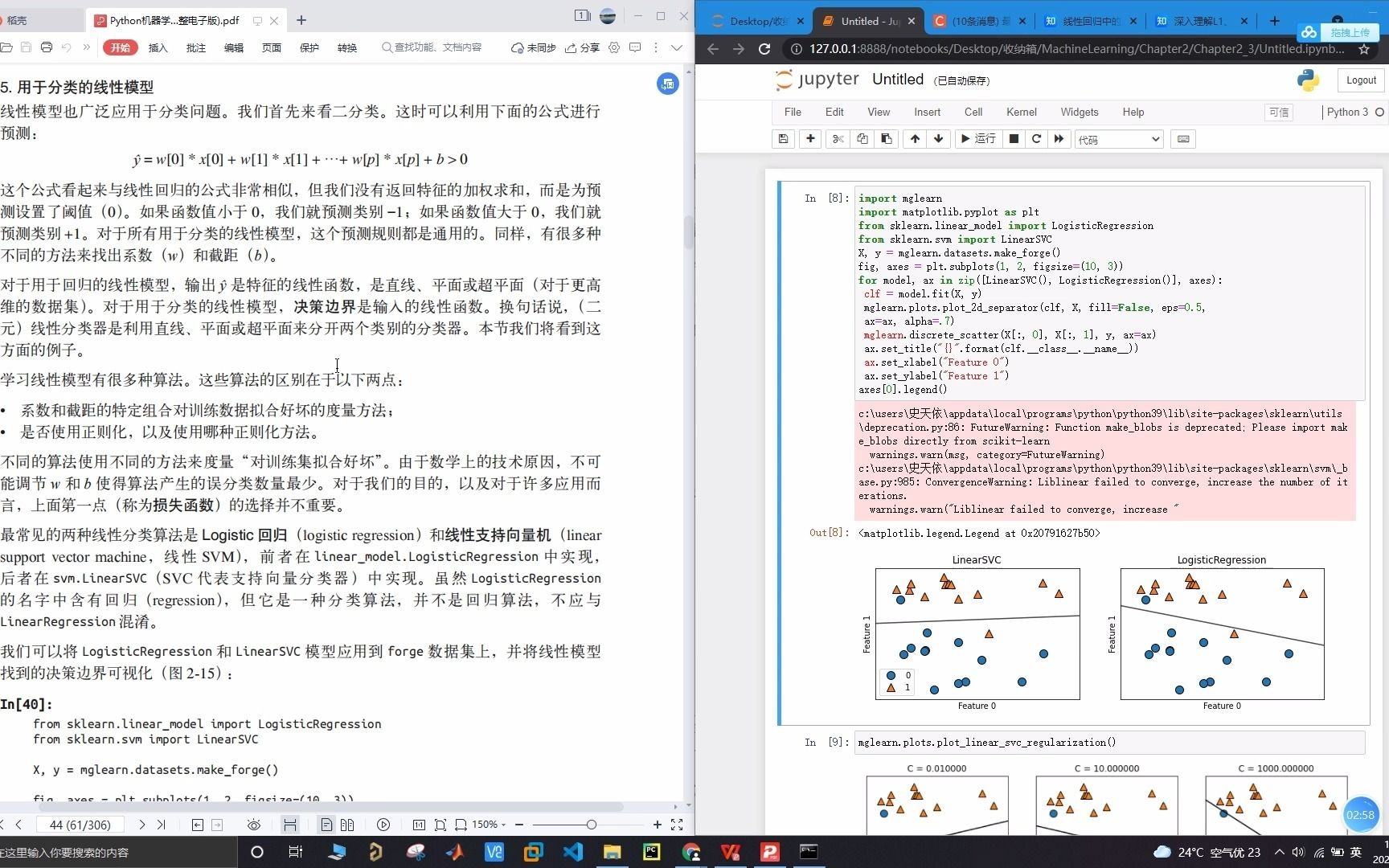The height and width of the screenshot is (868, 1389).
Task: Click the 查找功能、文档内容 search box
Action: pyautogui.click(x=432, y=47)
